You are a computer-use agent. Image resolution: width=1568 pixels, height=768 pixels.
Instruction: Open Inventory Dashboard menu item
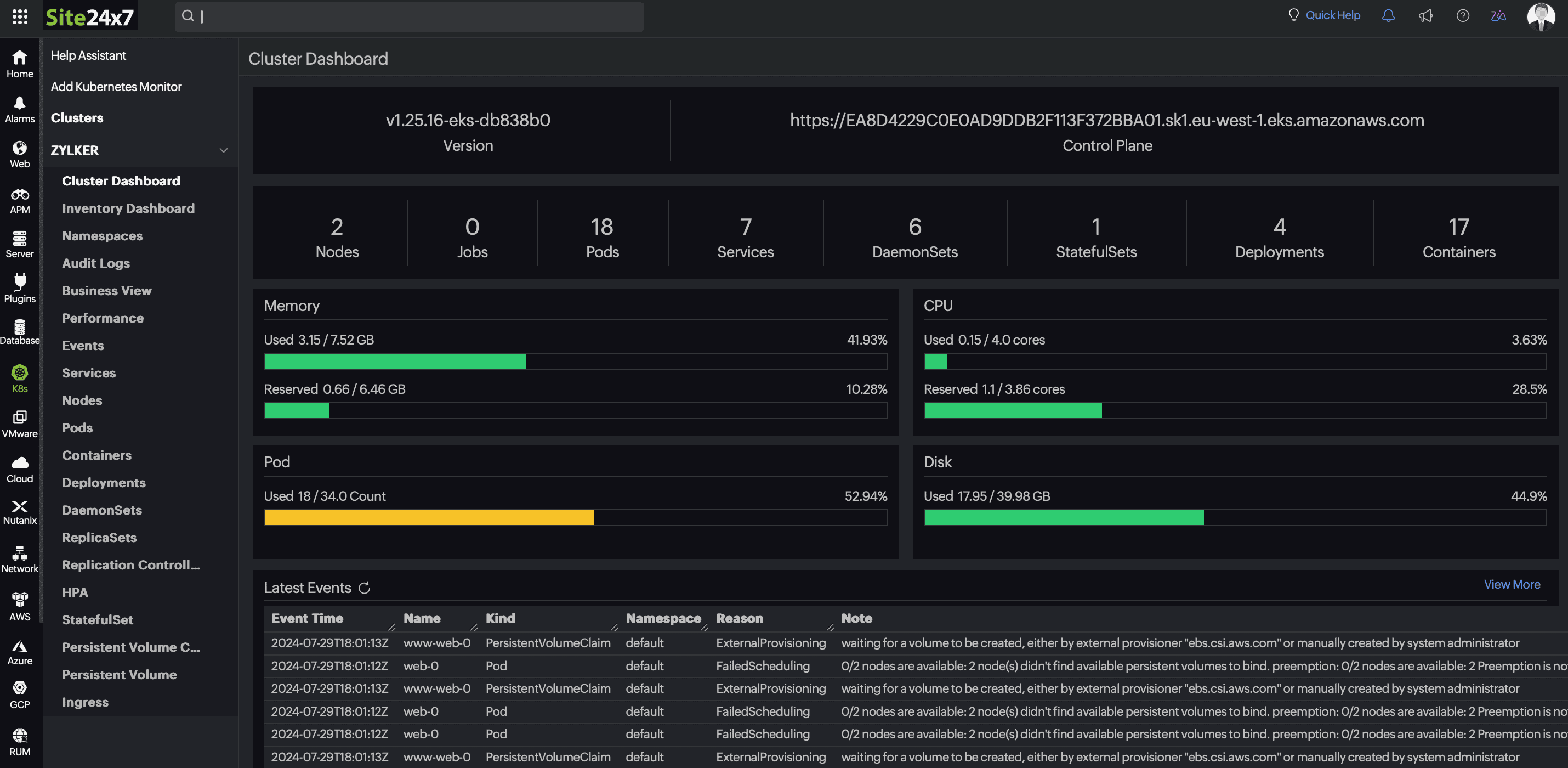(x=128, y=208)
